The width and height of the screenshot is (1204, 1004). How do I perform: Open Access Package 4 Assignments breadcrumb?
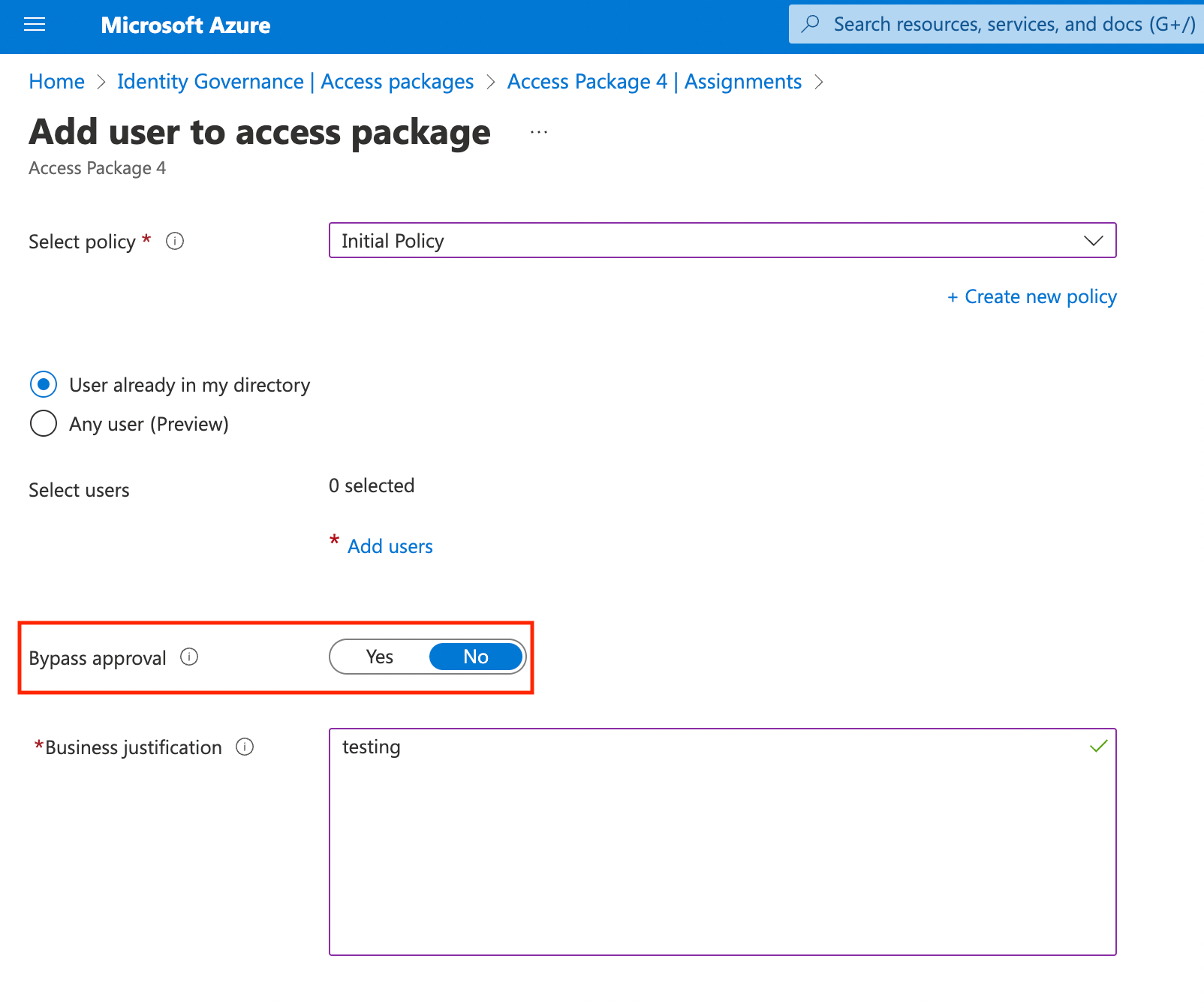pyautogui.click(x=655, y=81)
